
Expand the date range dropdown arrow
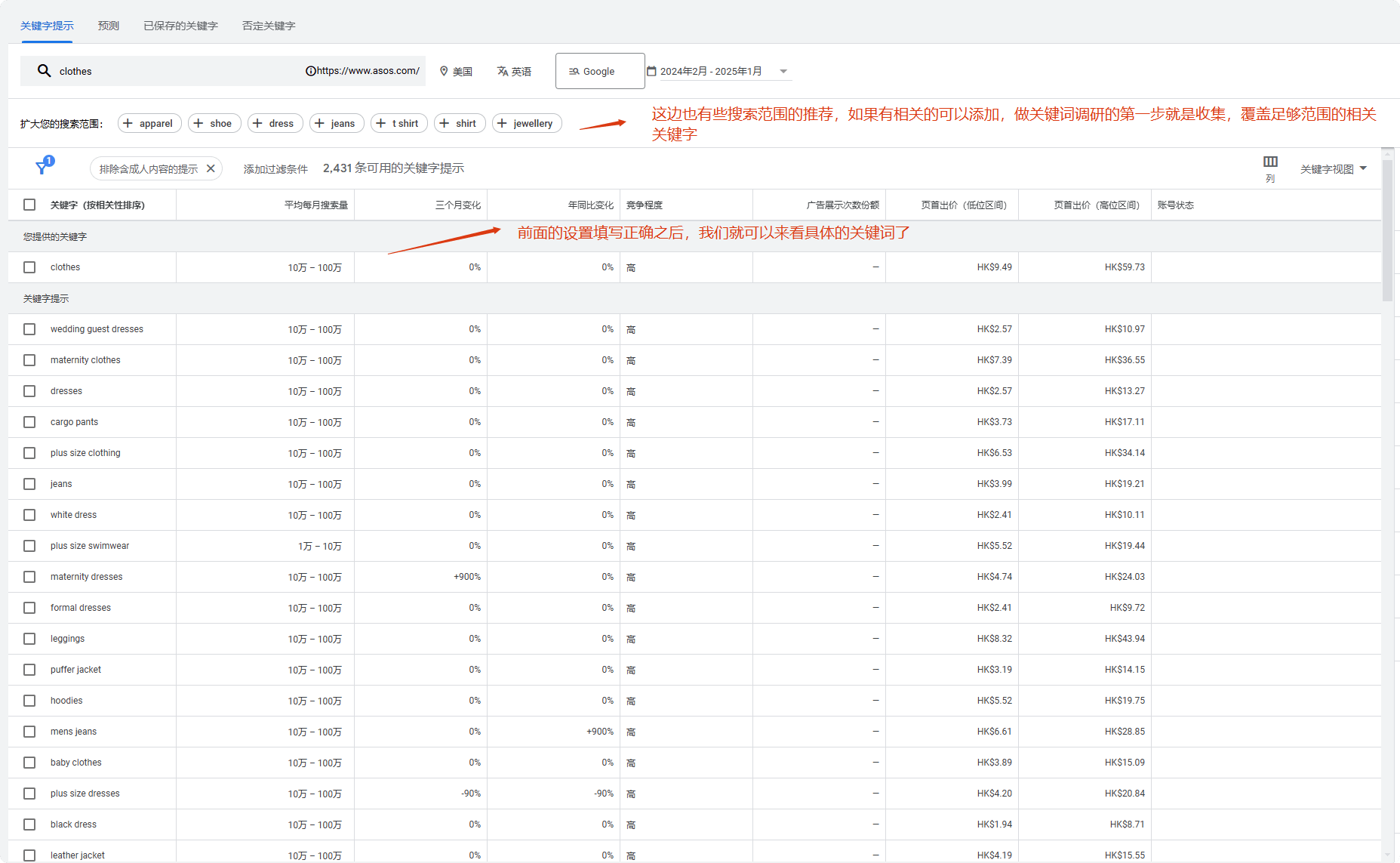click(x=783, y=72)
